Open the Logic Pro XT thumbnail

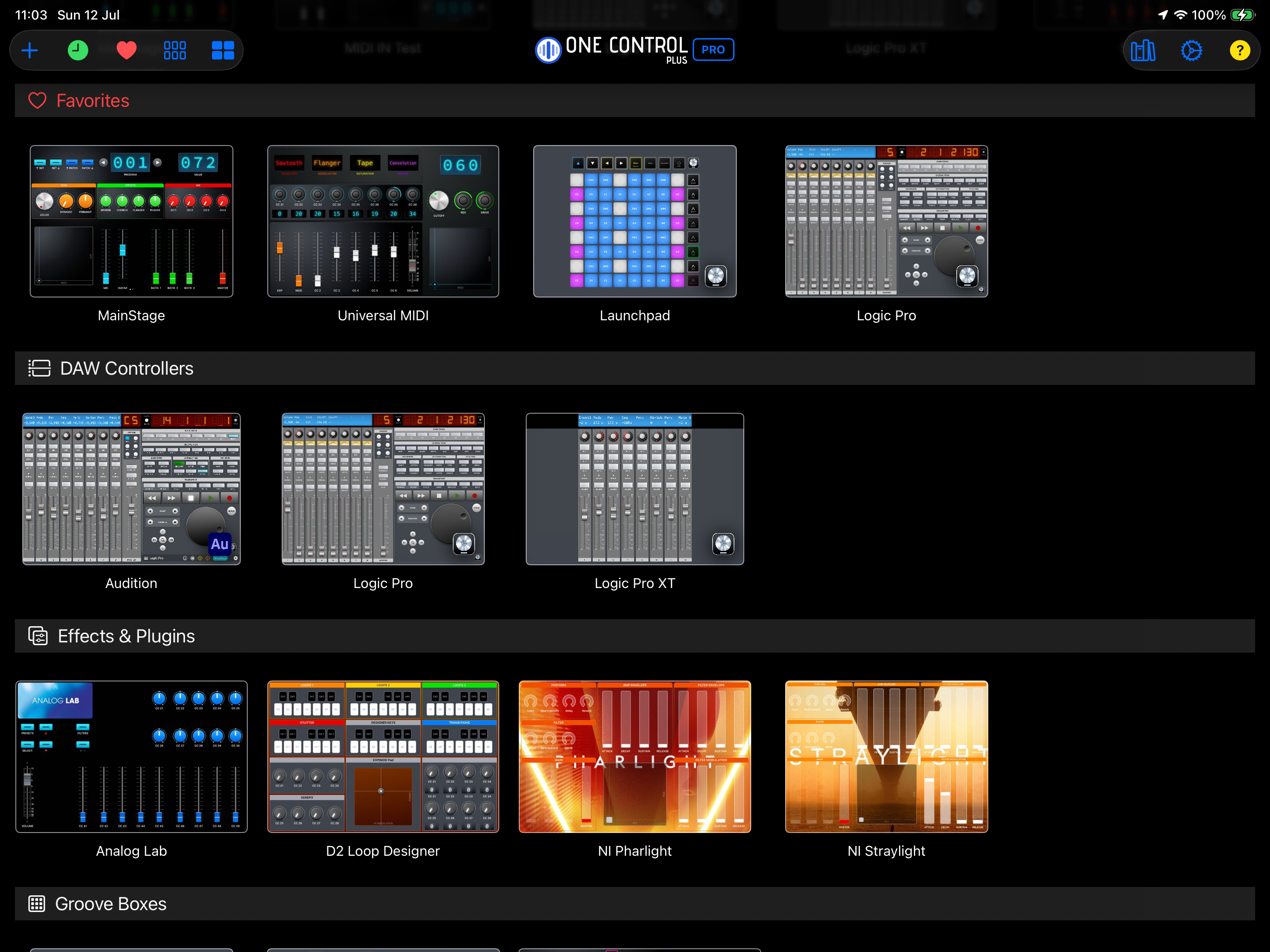635,489
